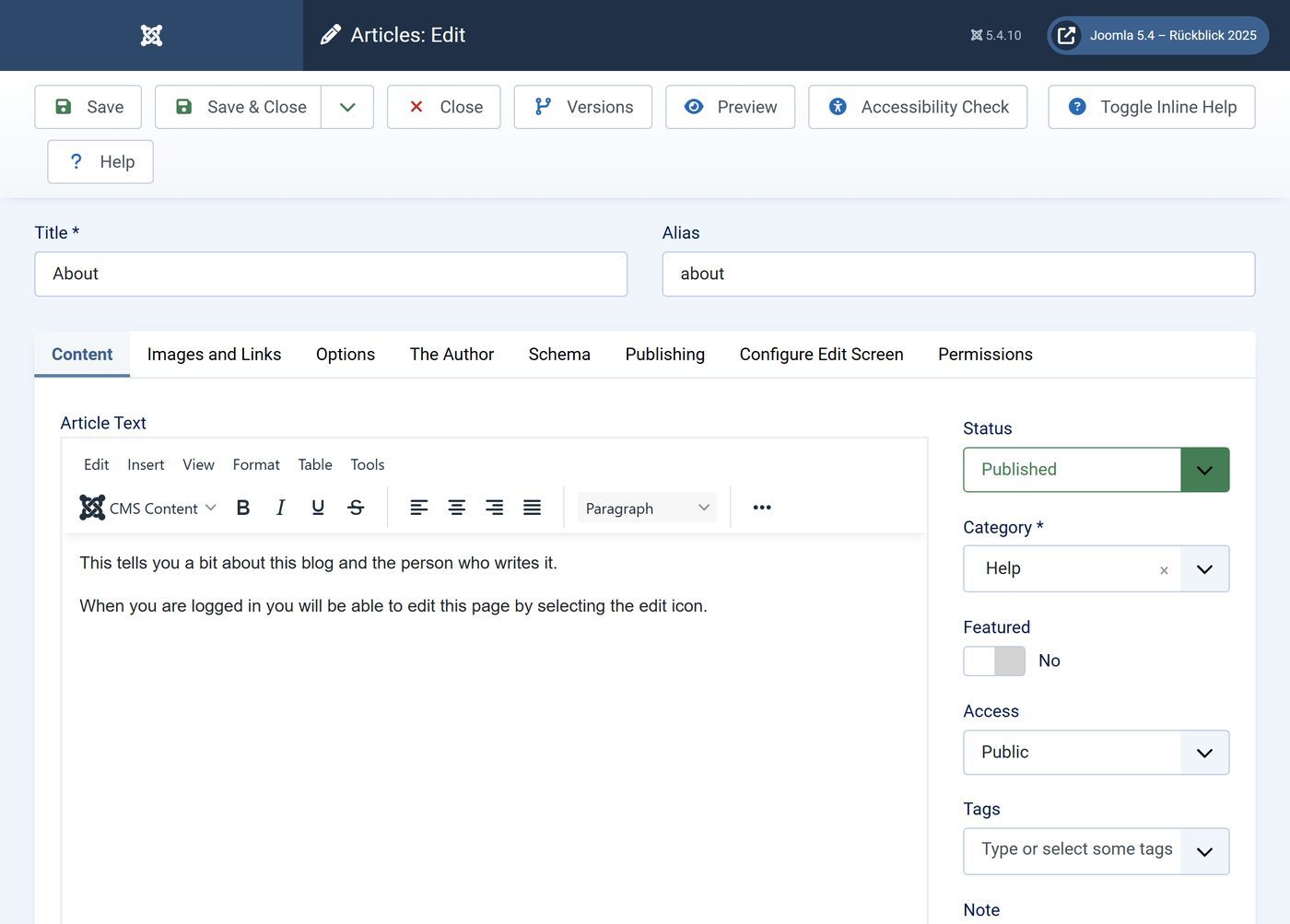Click the Save & Close button
The width and height of the screenshot is (1290, 924).
(x=239, y=107)
